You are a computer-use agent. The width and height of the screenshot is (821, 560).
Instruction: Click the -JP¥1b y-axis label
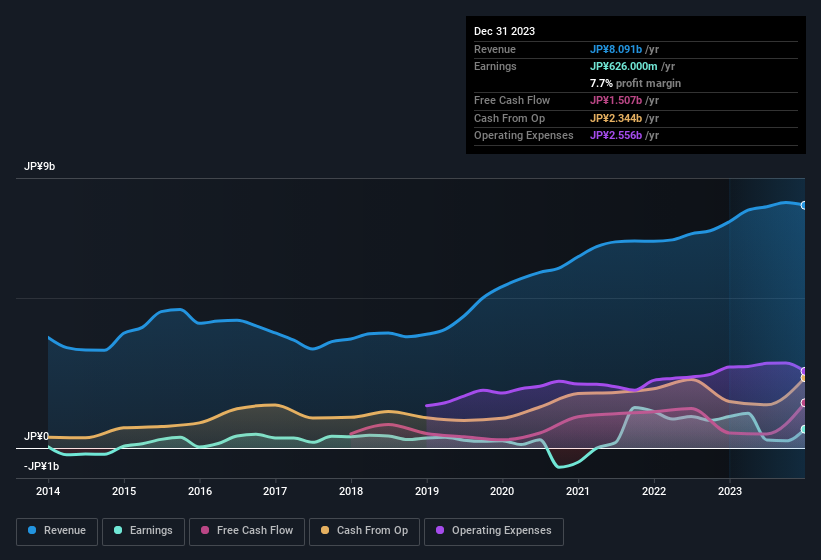coord(41,466)
